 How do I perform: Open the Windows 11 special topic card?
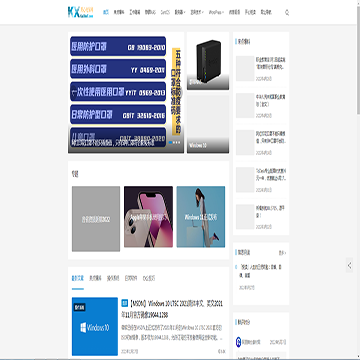201,217
